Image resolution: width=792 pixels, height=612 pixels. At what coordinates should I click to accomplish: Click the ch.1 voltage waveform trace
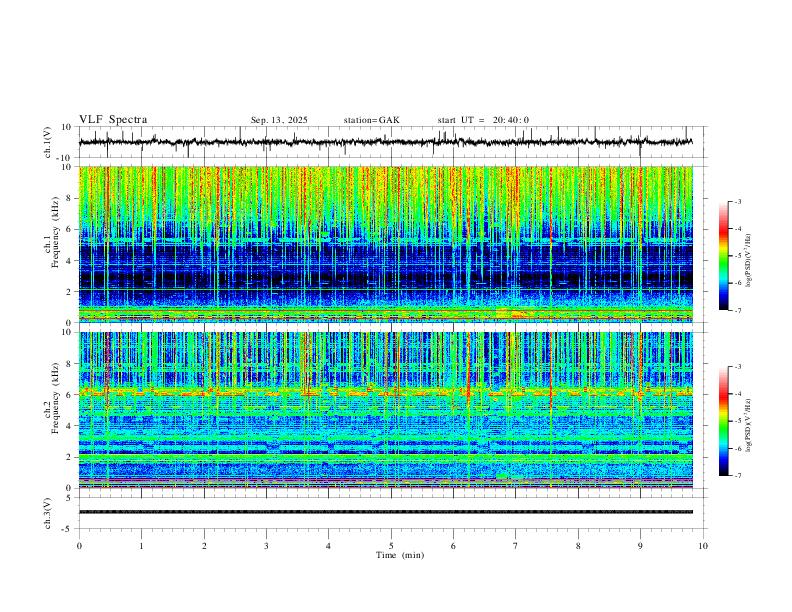(x=385, y=142)
